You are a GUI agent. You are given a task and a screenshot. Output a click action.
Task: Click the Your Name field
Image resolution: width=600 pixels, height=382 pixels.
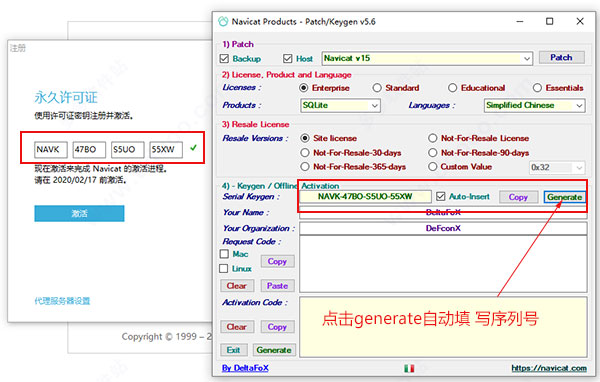pos(443,212)
